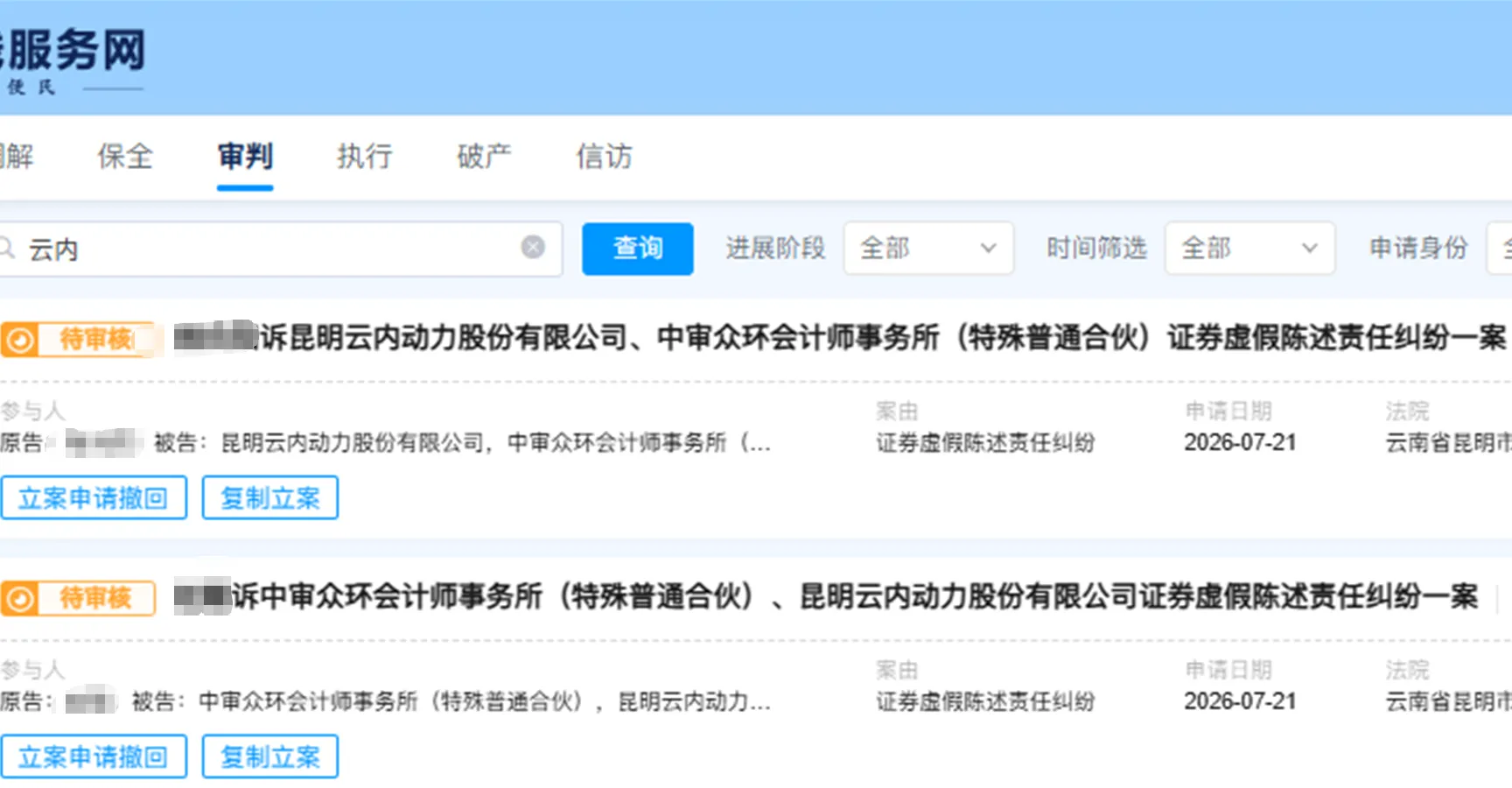Image resolution: width=1512 pixels, height=788 pixels.
Task: Click 复制立案 for the second case
Action: pos(270,756)
